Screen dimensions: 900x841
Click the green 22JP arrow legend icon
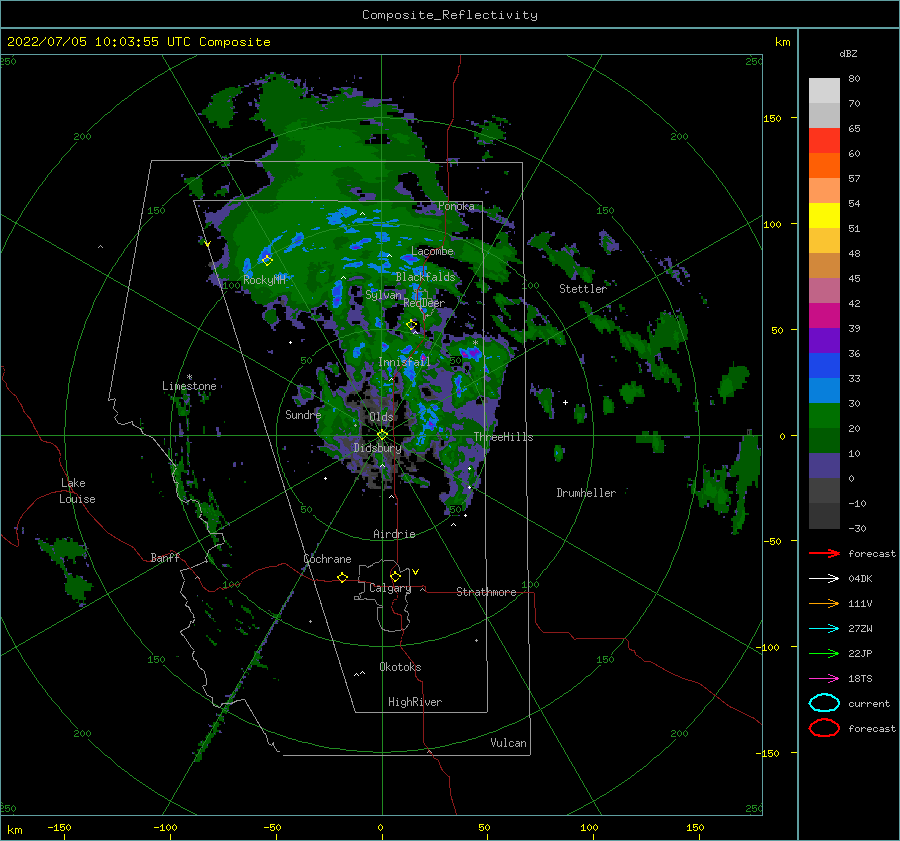tap(824, 653)
